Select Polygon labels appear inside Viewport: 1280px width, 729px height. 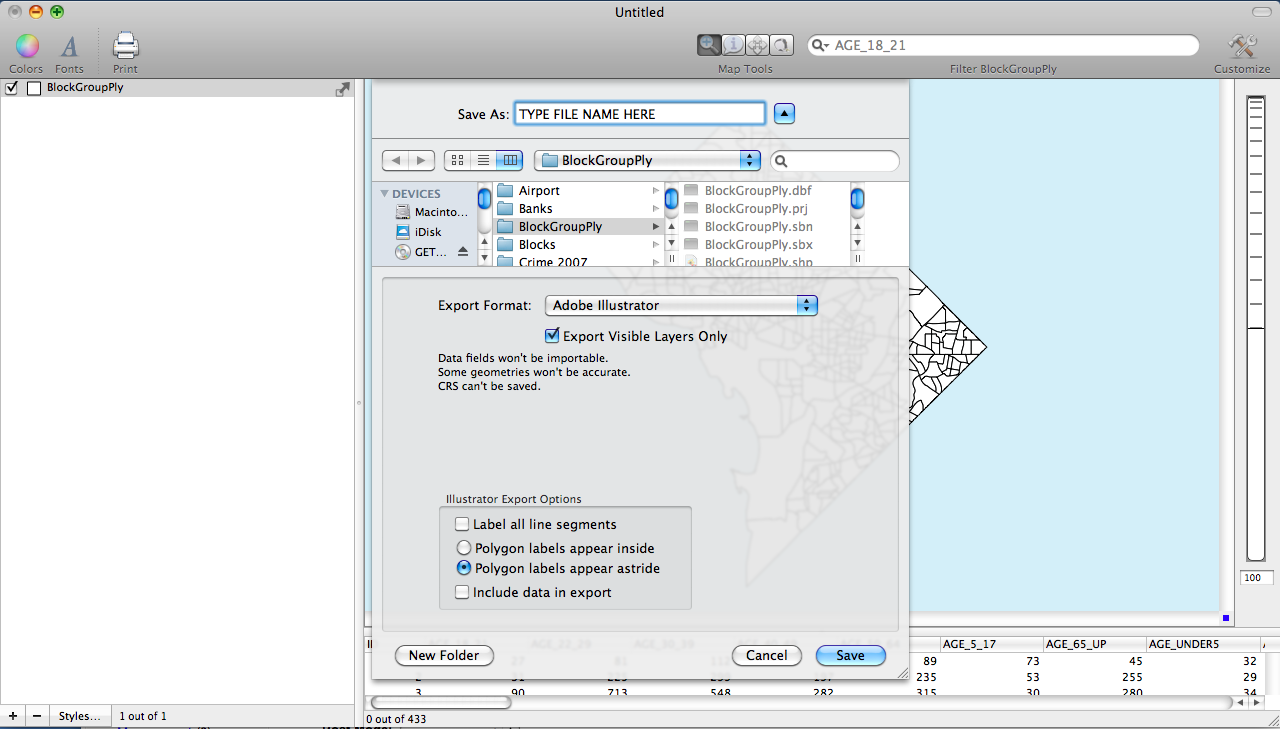[463, 548]
